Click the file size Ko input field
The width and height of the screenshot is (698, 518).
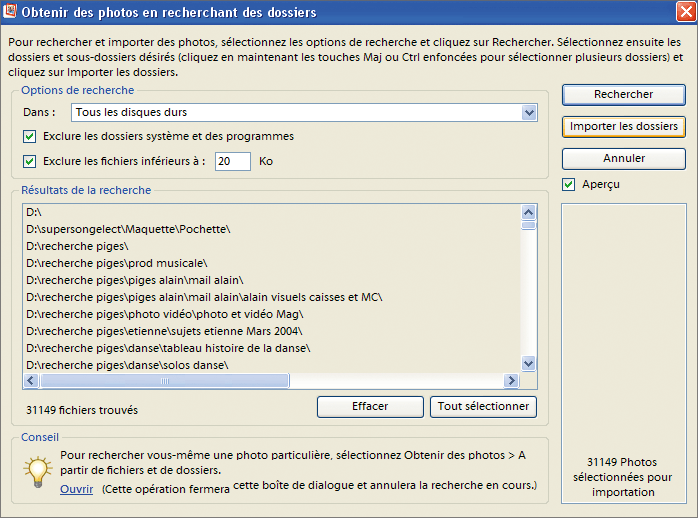[x=232, y=161]
